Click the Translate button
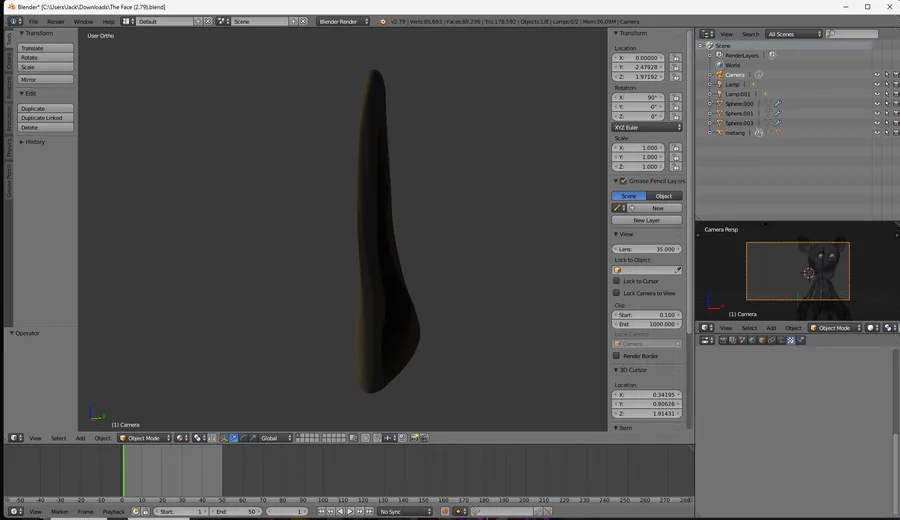Screen dimensions: 900x520 pyautogui.click(x=45, y=48)
